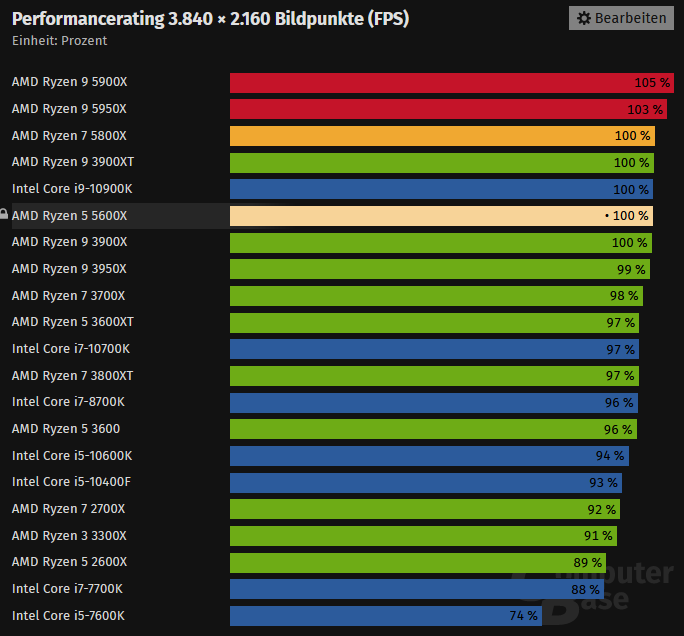This screenshot has height=636, width=684.
Task: Select the Intel Core i5-10600K label
Action: (72, 456)
